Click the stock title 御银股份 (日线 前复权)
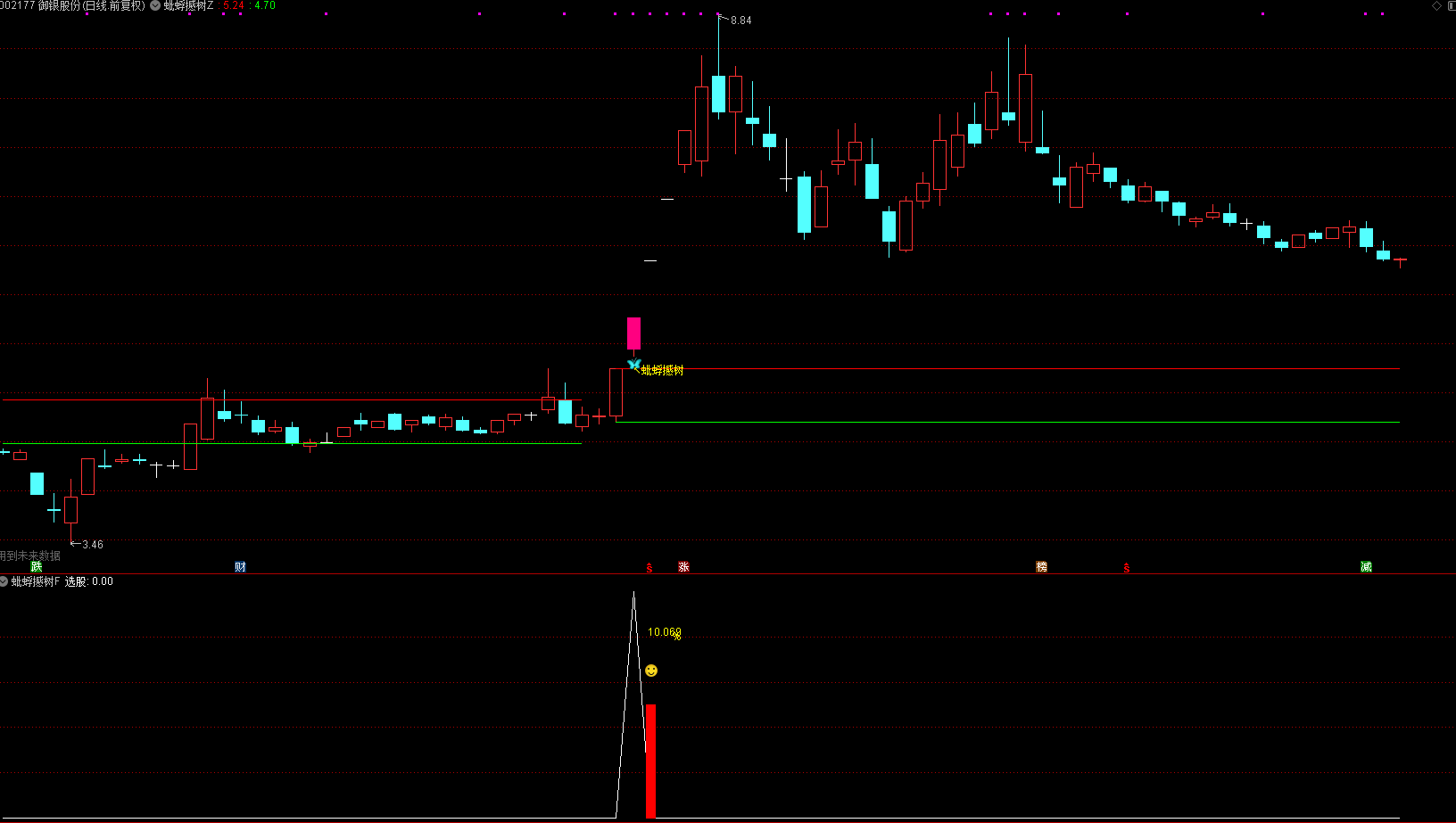 pyautogui.click(x=91, y=5)
